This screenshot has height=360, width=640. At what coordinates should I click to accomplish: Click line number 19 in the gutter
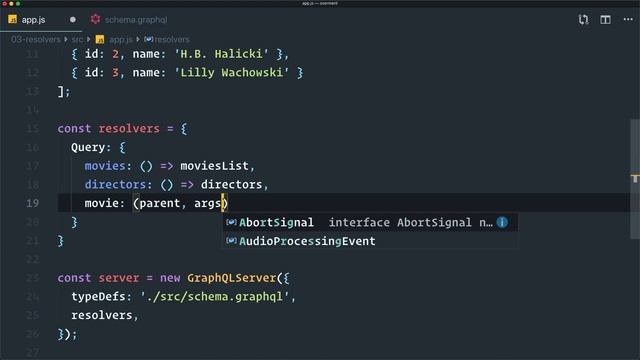coord(33,203)
